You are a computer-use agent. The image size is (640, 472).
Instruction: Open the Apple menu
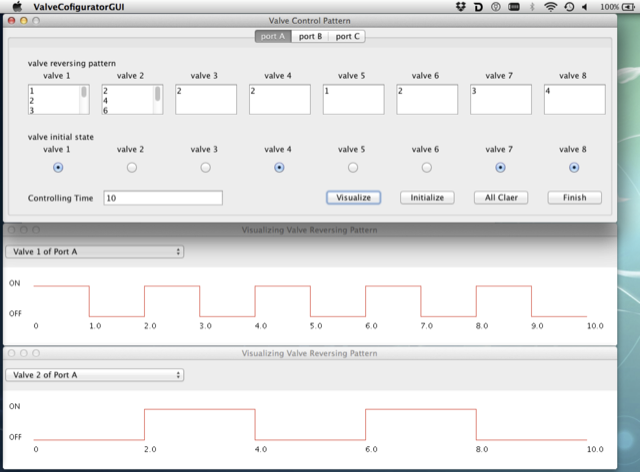point(15,7)
